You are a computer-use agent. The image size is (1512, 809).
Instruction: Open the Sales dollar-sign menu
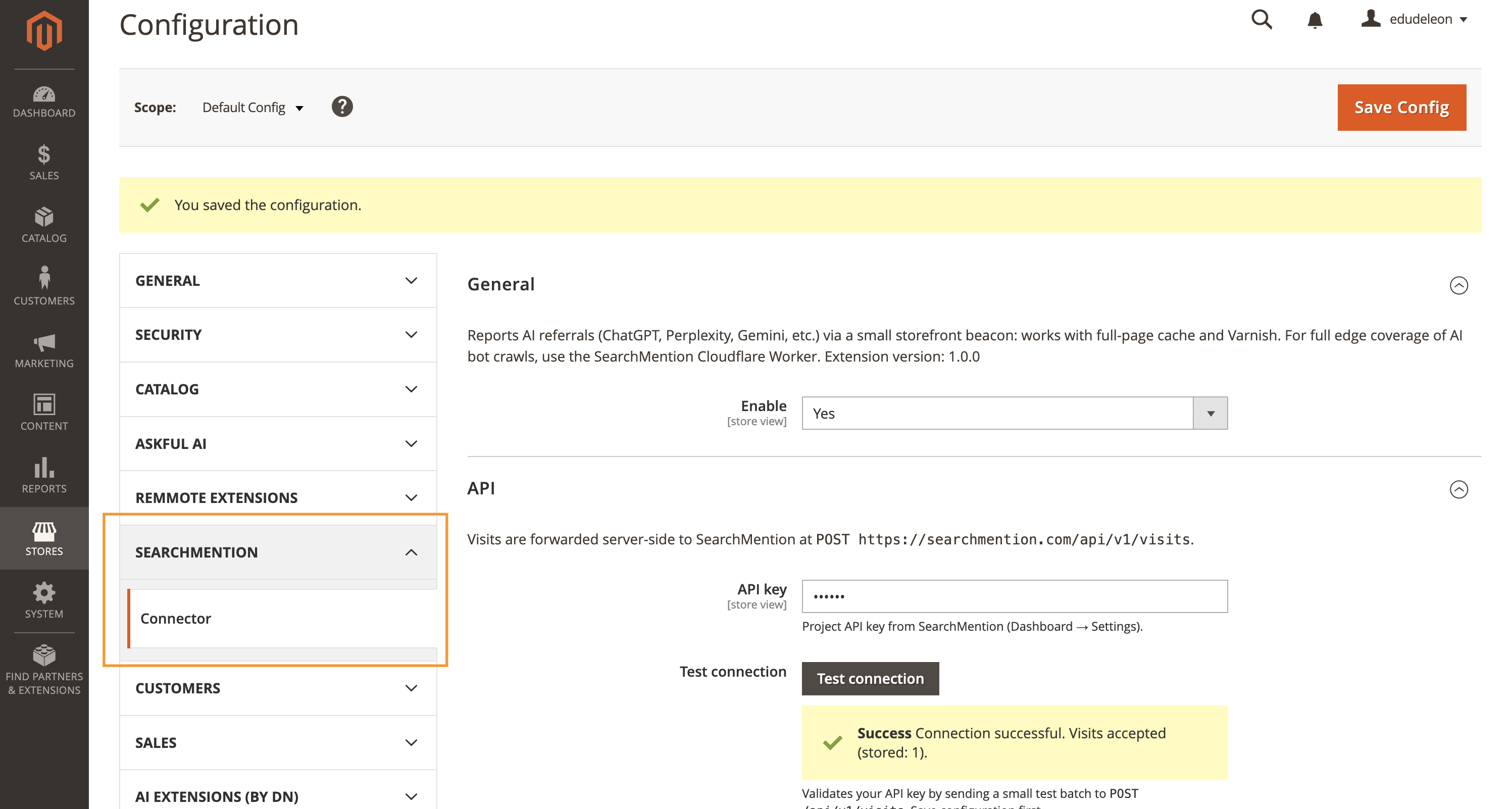pyautogui.click(x=44, y=163)
